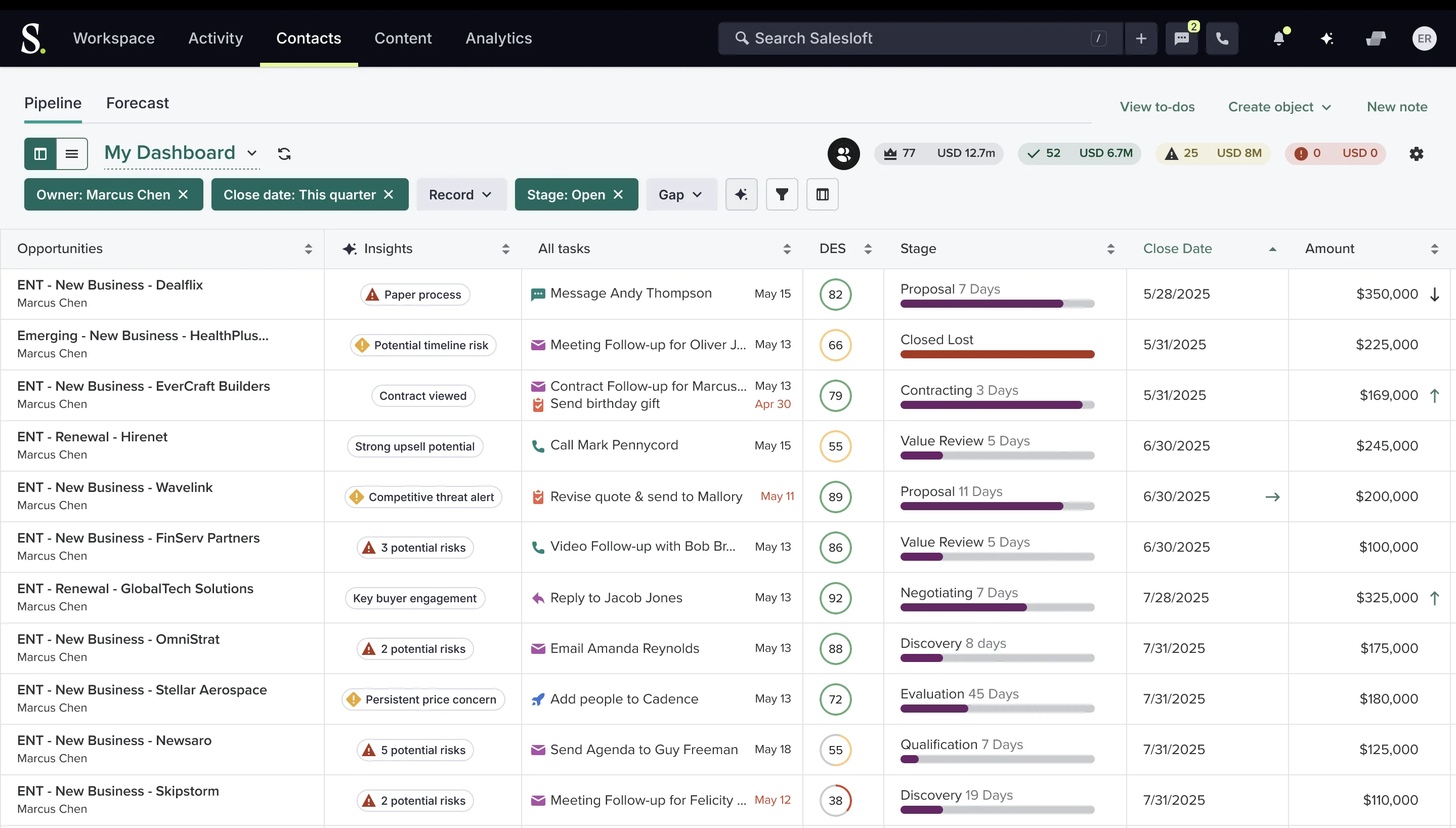
Task: Expand the Create object menu
Action: (1279, 107)
